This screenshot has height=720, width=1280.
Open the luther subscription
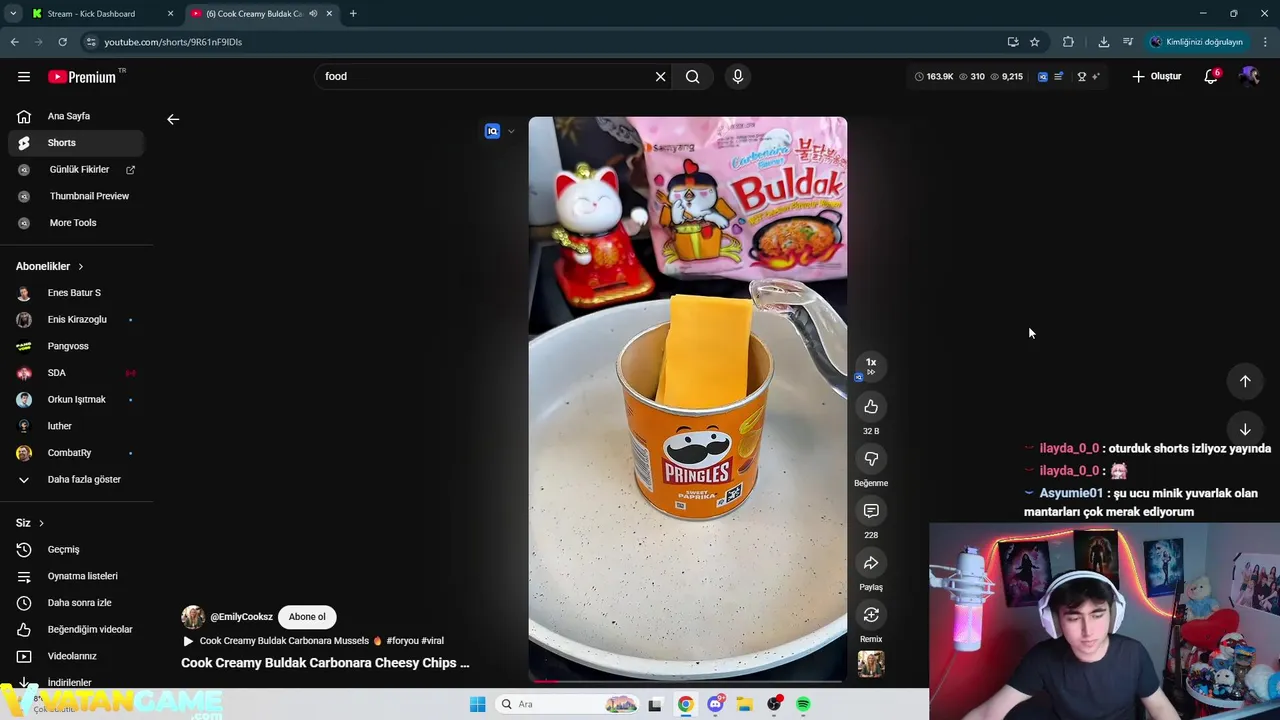coord(76,426)
